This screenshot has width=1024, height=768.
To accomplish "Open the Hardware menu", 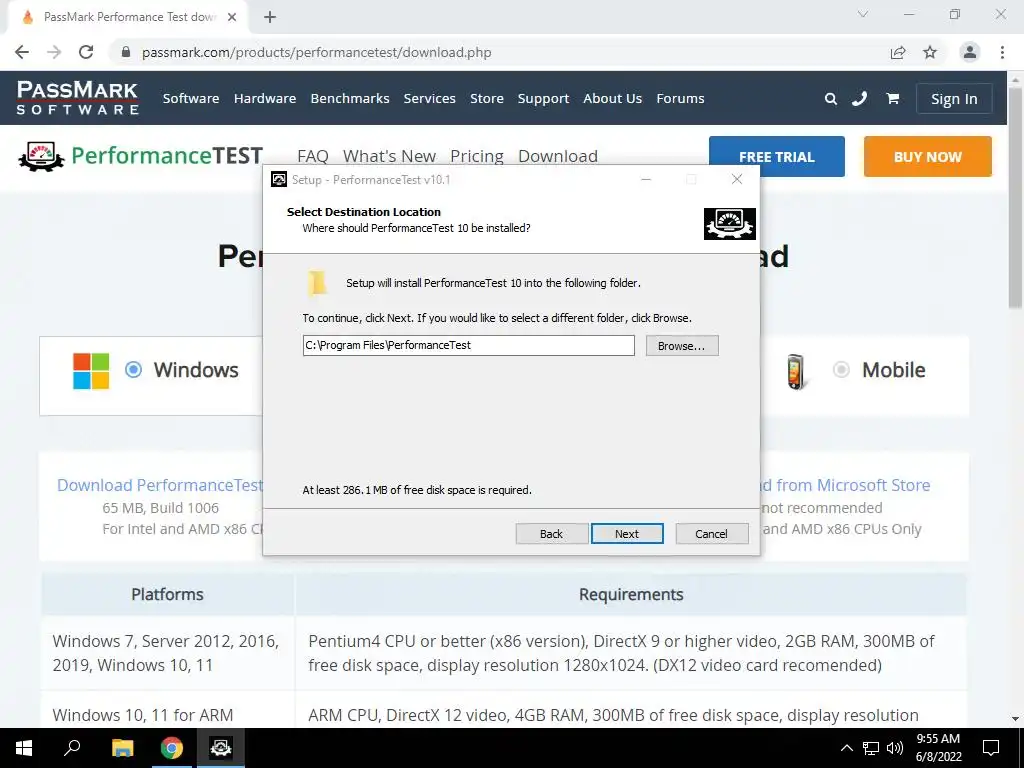I will (x=264, y=99).
